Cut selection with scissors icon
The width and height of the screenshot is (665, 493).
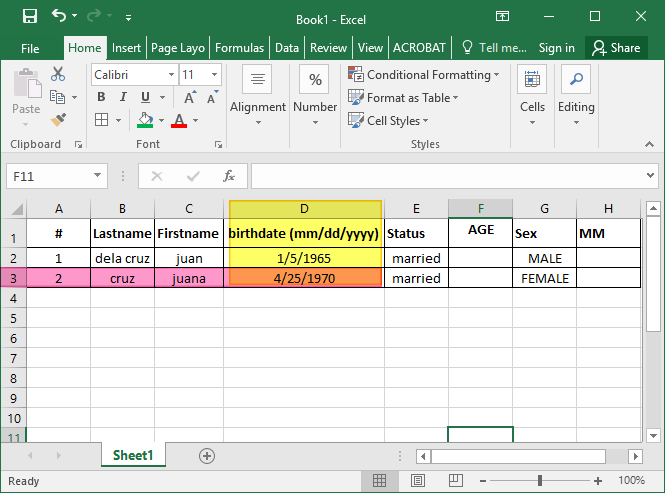58,74
